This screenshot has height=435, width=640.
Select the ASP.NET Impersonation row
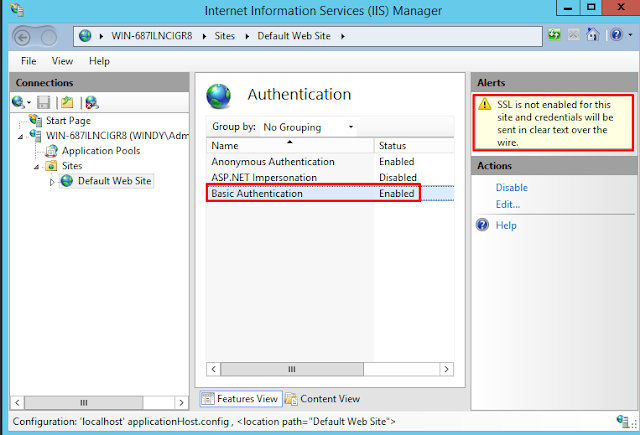330,178
